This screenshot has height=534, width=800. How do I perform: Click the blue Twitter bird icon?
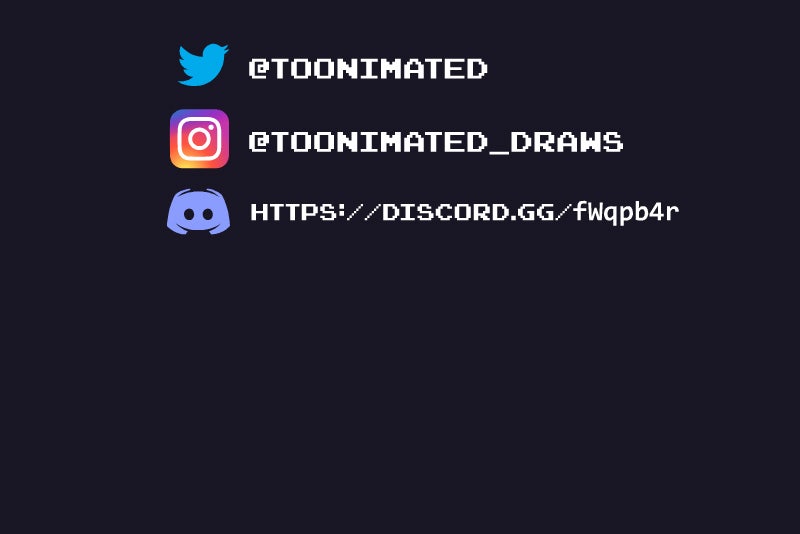pyautogui.click(x=203, y=65)
